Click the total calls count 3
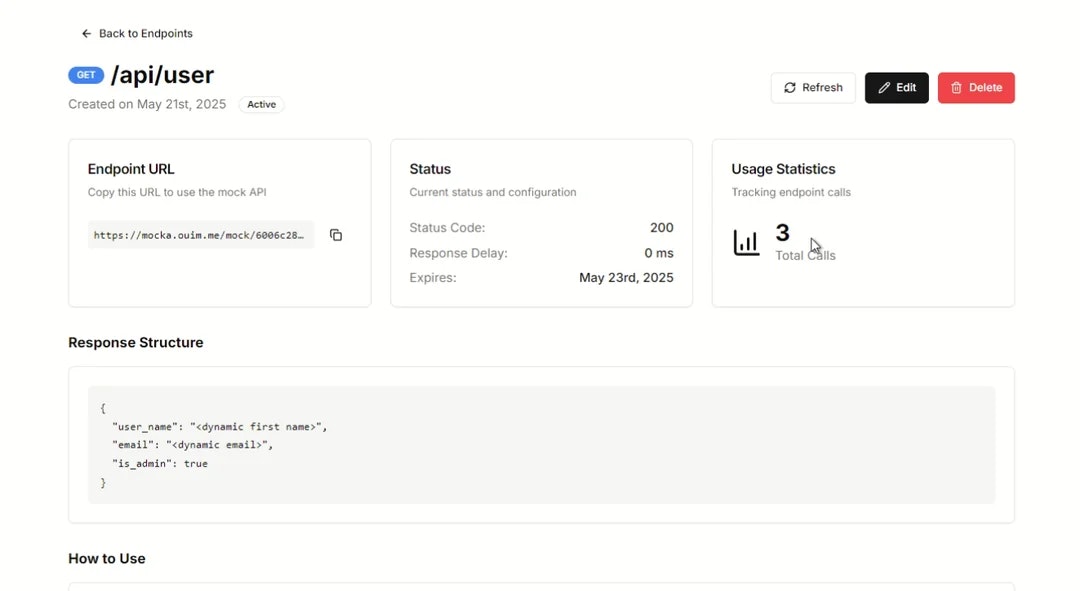 pos(782,233)
